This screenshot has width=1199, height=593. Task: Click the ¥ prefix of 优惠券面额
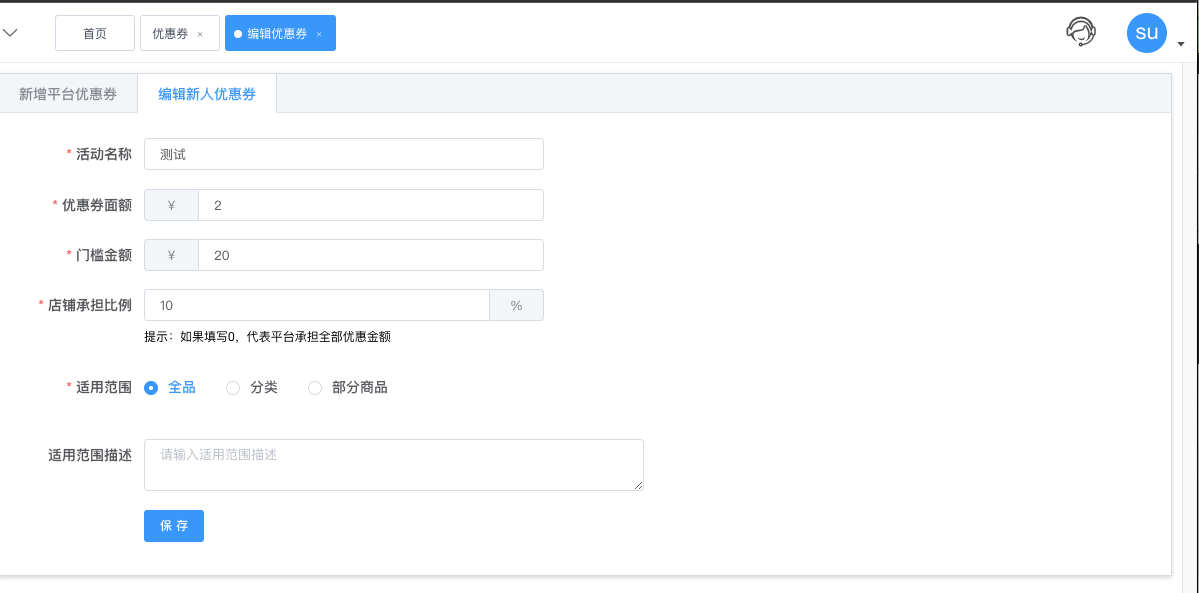point(171,205)
